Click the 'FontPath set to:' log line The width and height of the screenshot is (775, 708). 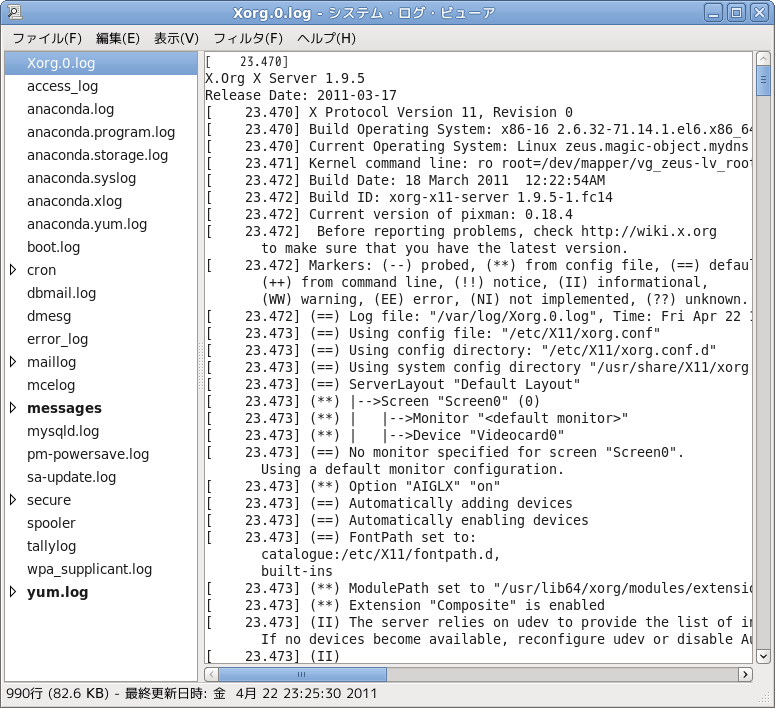[341, 538]
